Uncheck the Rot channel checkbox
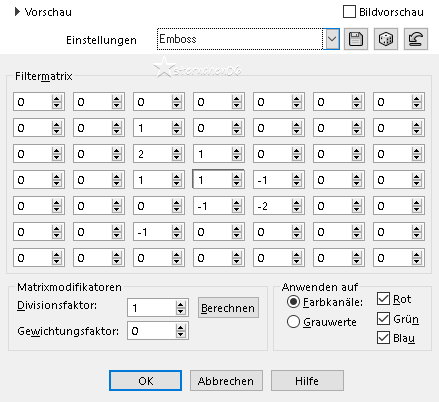The image size is (439, 402). [x=383, y=299]
